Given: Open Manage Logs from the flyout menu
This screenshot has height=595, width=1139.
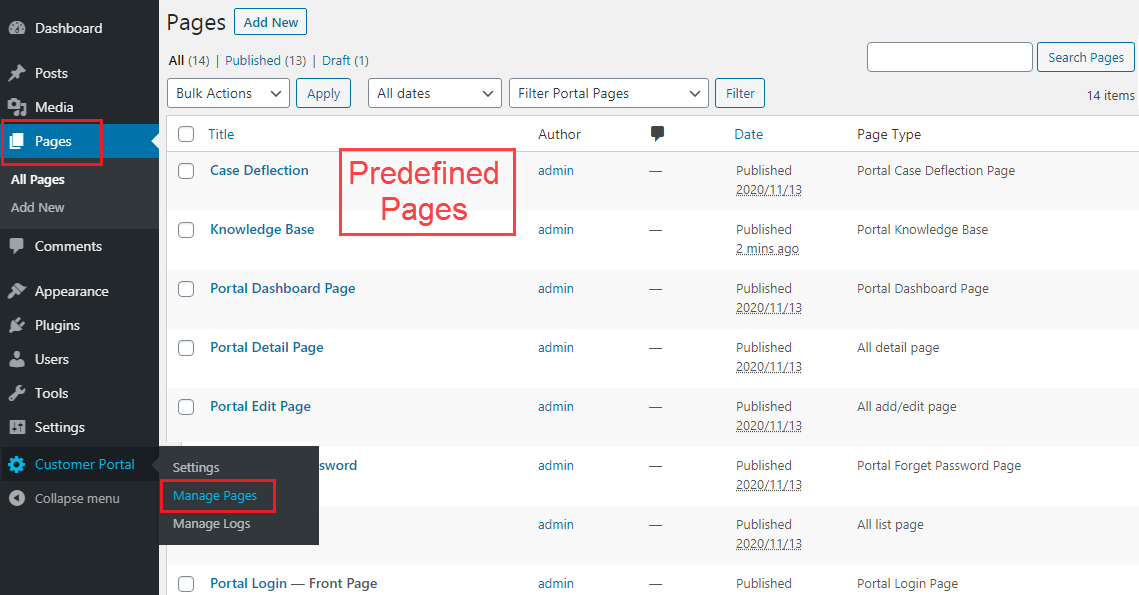Looking at the screenshot, I should [211, 524].
